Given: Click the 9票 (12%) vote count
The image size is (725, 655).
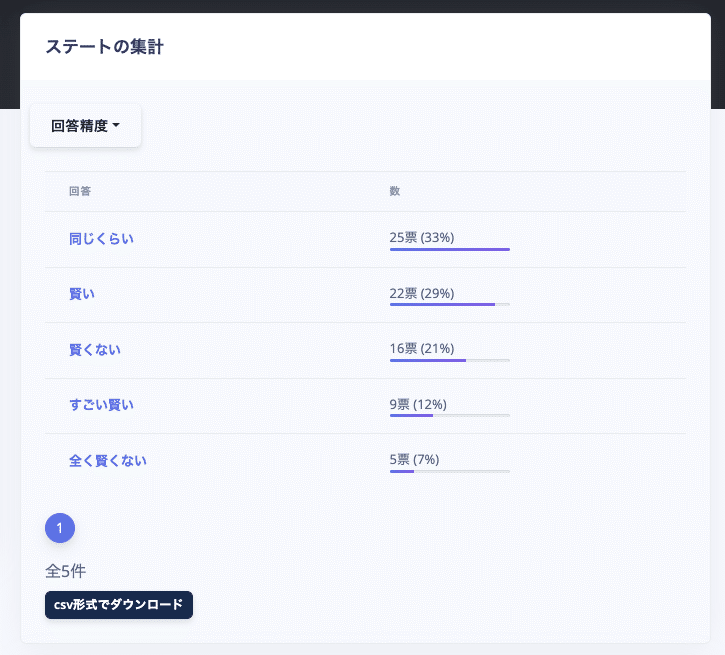Looking at the screenshot, I should (418, 404).
